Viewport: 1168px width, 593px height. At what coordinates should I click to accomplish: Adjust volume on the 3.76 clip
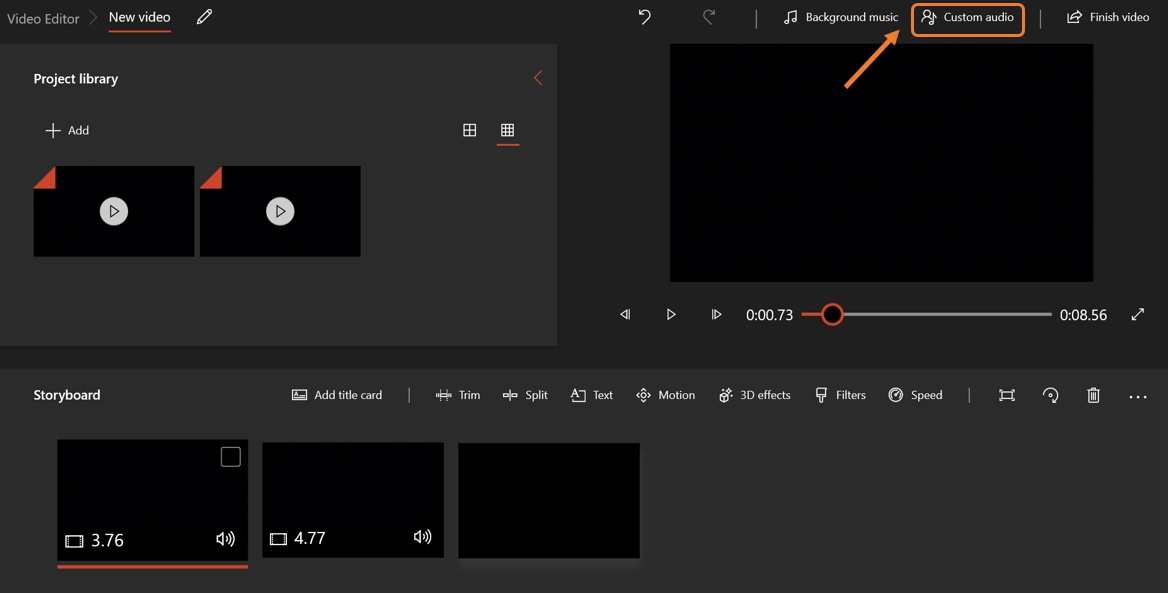225,539
